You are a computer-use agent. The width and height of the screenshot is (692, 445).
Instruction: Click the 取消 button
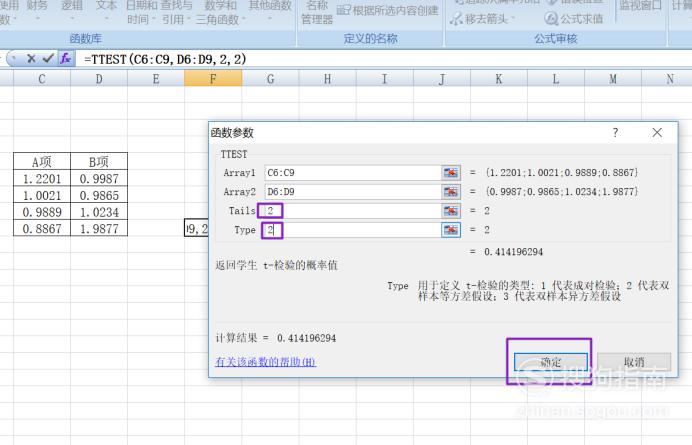(634, 362)
